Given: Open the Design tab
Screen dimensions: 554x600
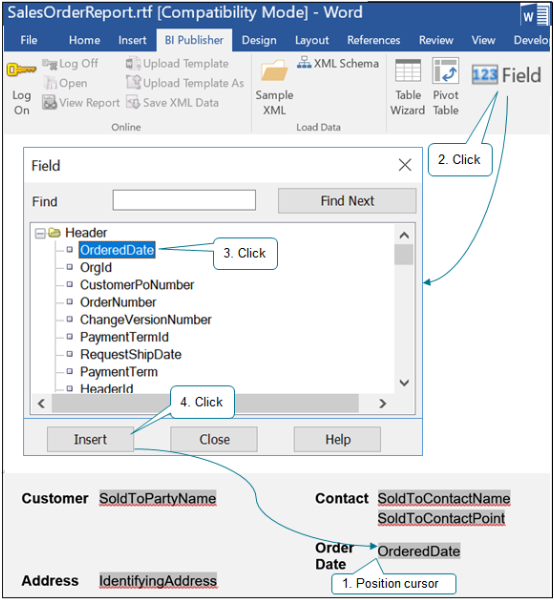Looking at the screenshot, I should (259, 40).
